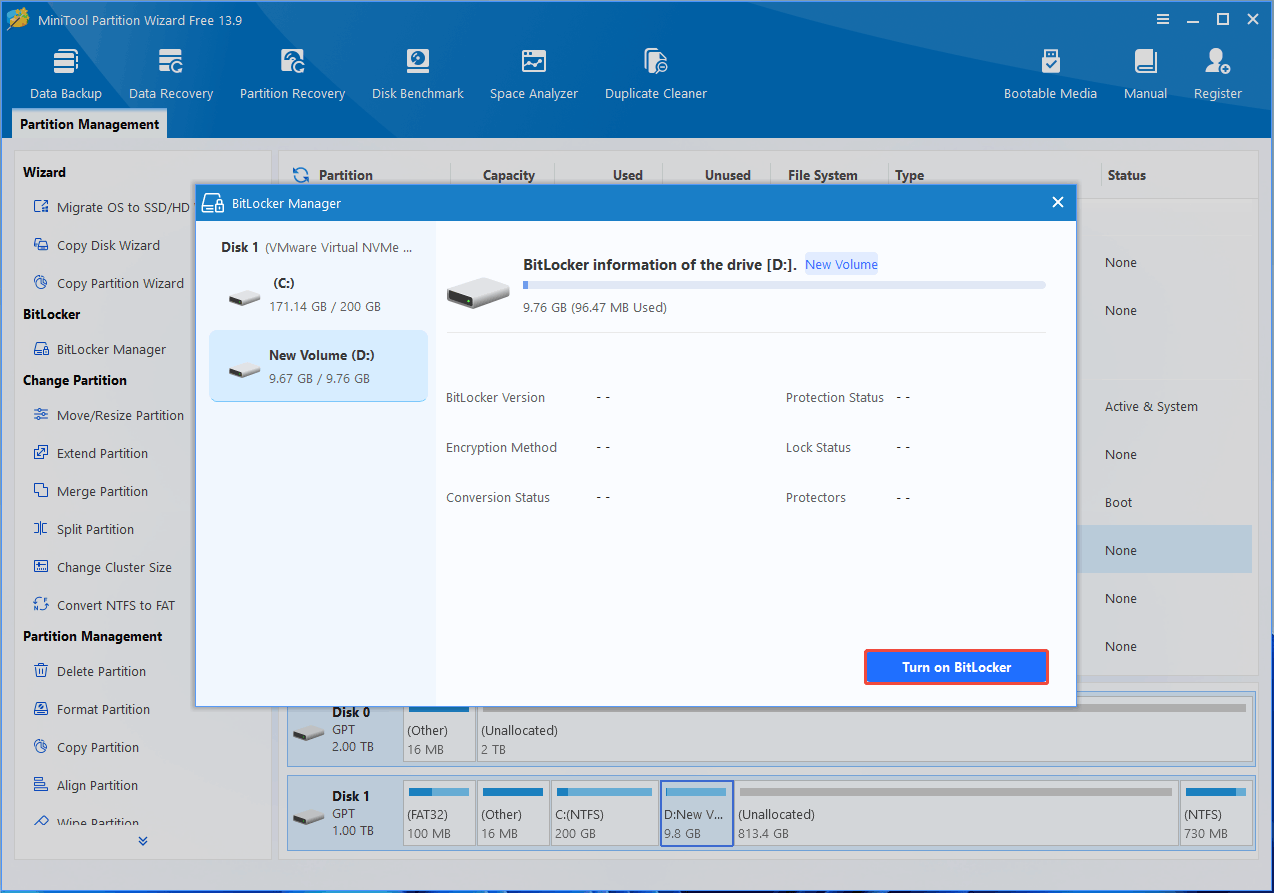1274x893 pixels.
Task: Choose Change Cluster Size
Action: (x=102, y=567)
